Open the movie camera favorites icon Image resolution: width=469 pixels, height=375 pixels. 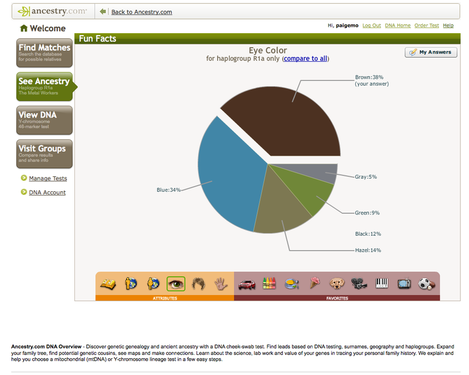coord(359,284)
